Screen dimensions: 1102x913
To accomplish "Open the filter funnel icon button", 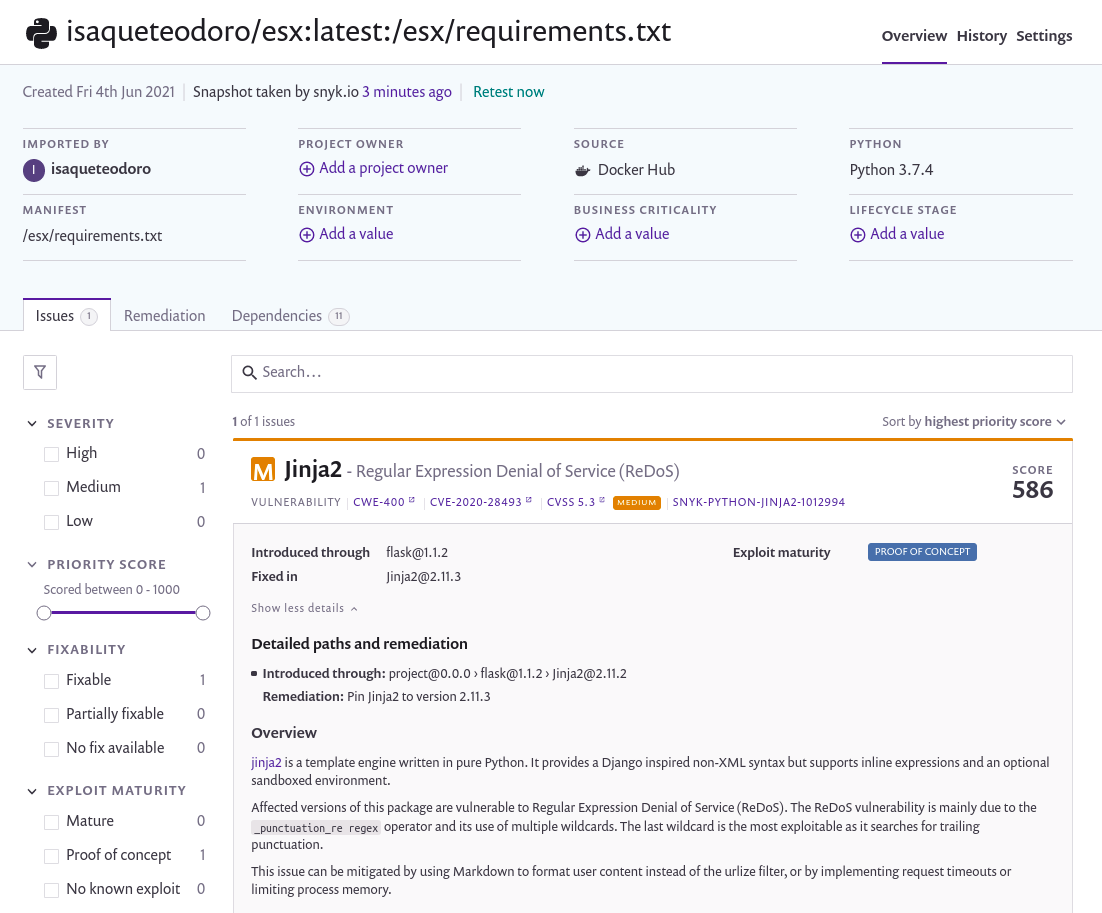I will pos(40,372).
